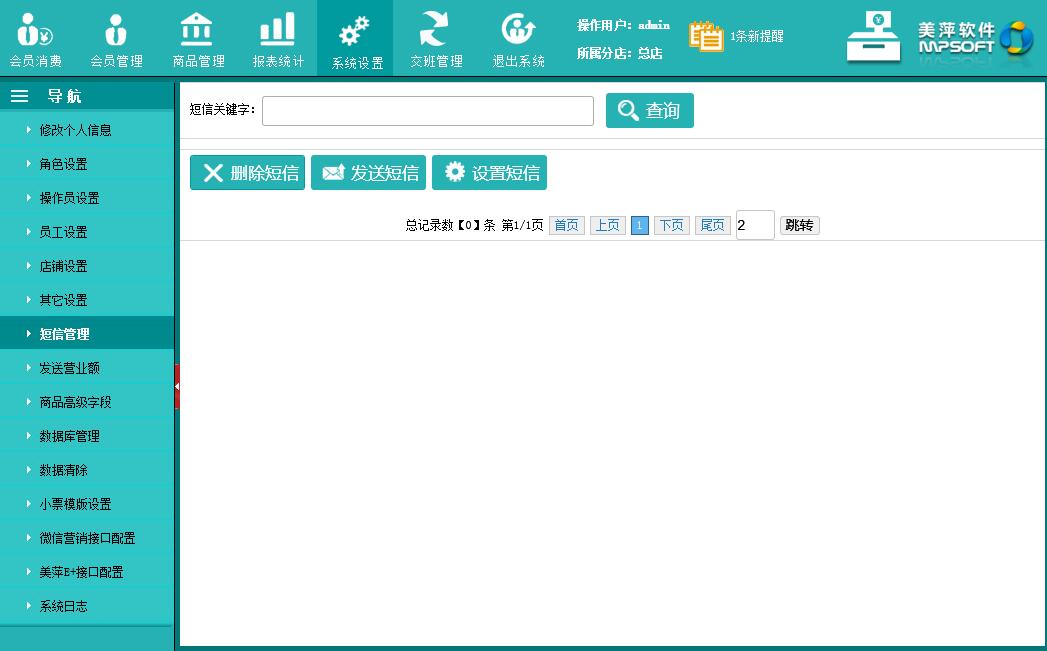Click the 查询 search button

pos(649,111)
